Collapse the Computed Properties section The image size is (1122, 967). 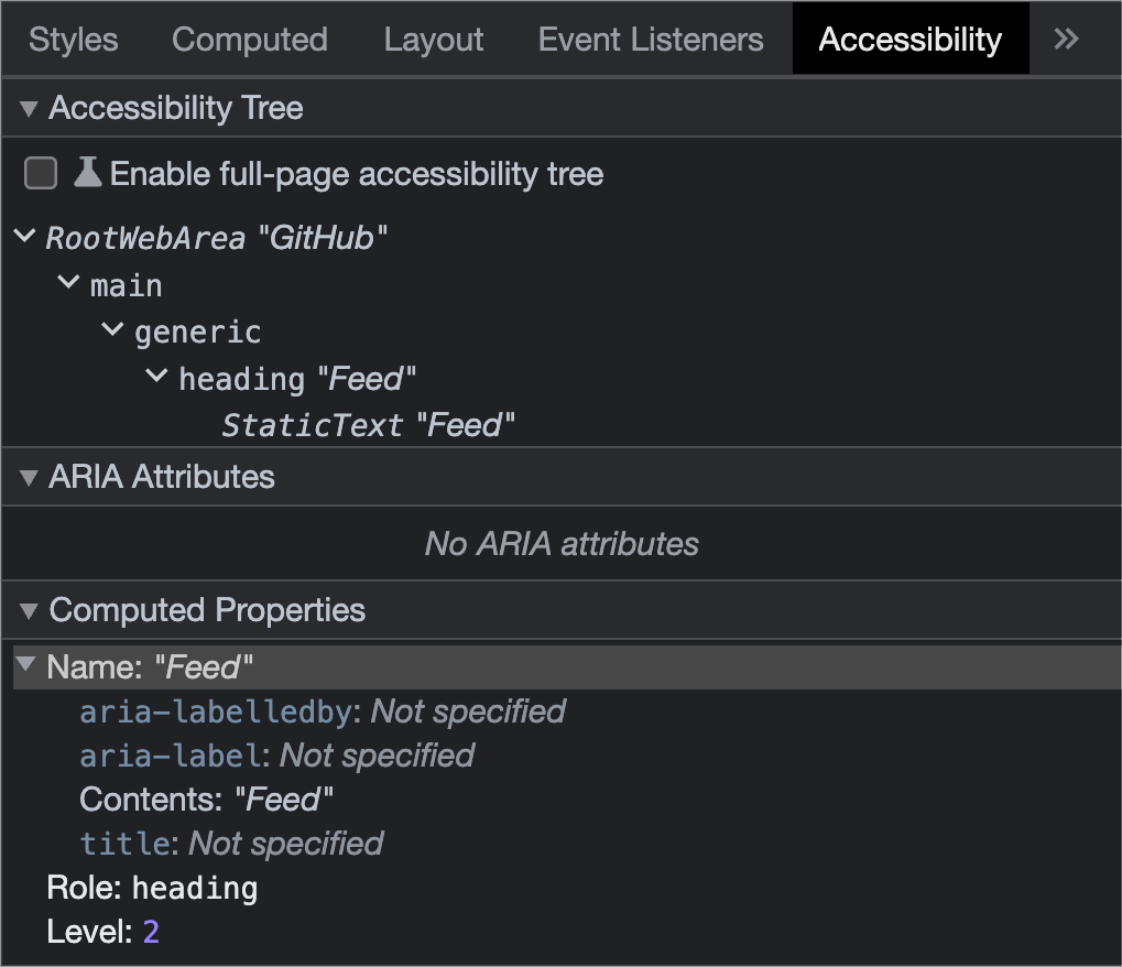29,610
